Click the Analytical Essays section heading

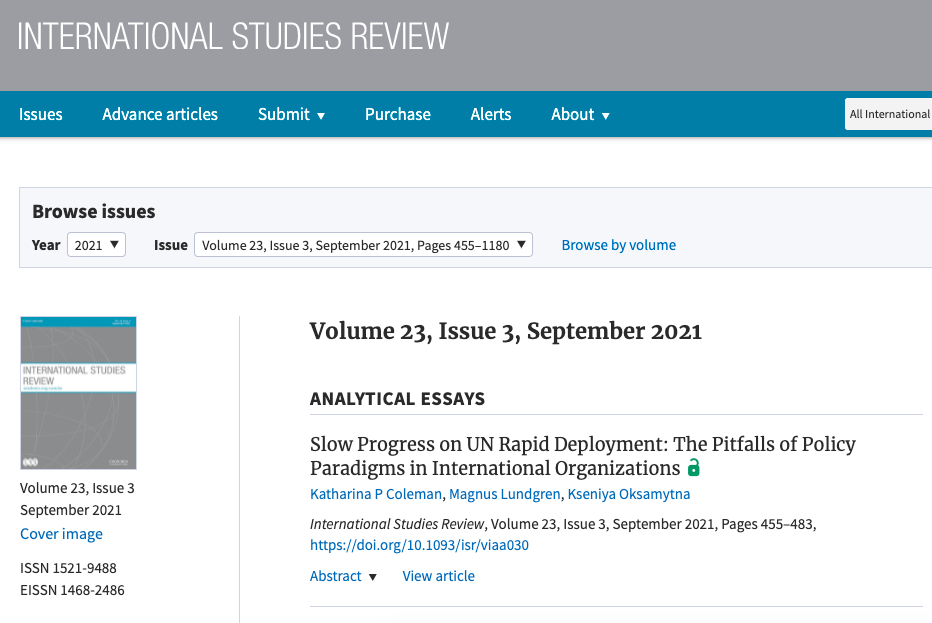pyautogui.click(x=397, y=398)
